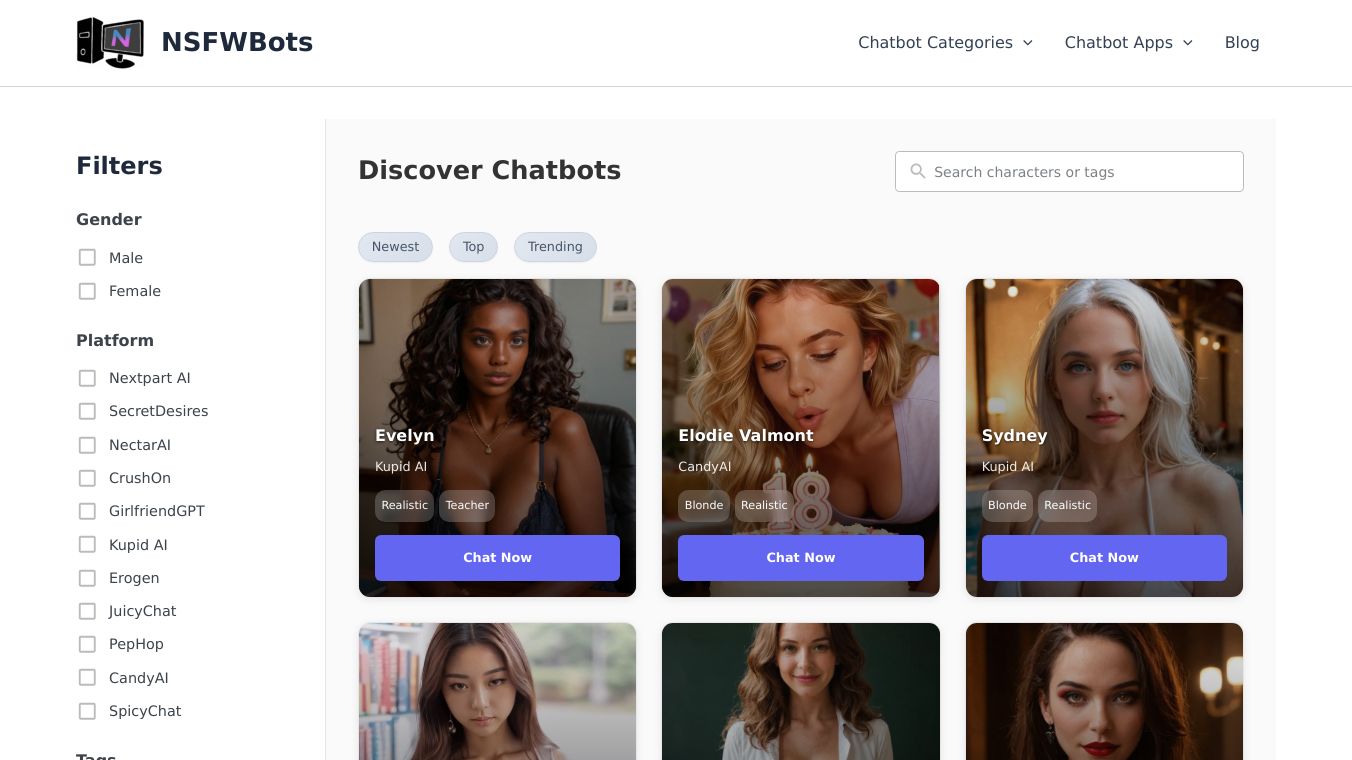1352x760 pixels.
Task: Expand the Chatbot Categories chevron
Action: tap(1028, 43)
